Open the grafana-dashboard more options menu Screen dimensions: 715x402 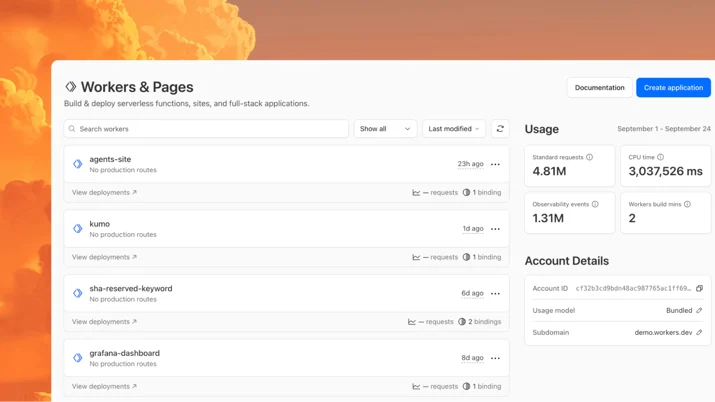point(495,358)
